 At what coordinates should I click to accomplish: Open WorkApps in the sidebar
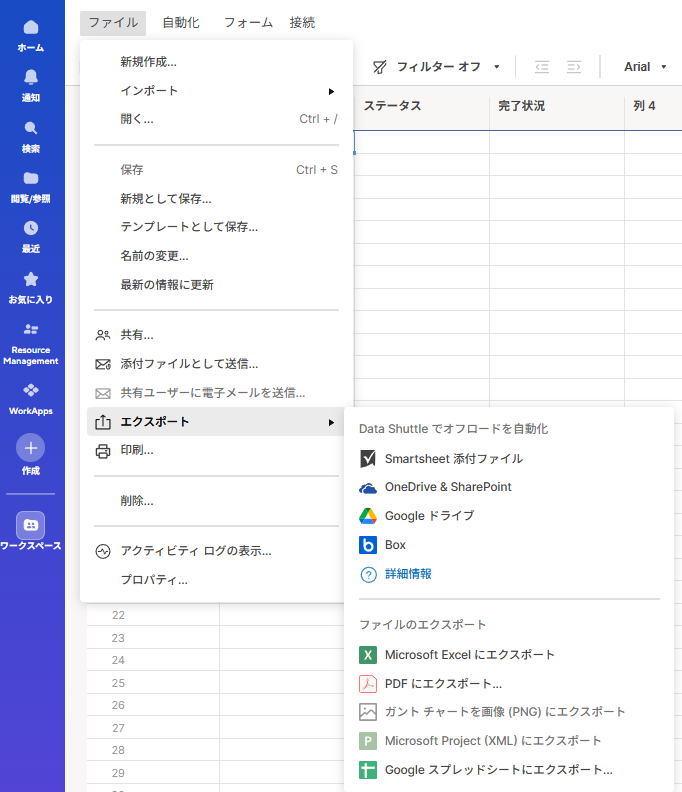click(x=31, y=399)
